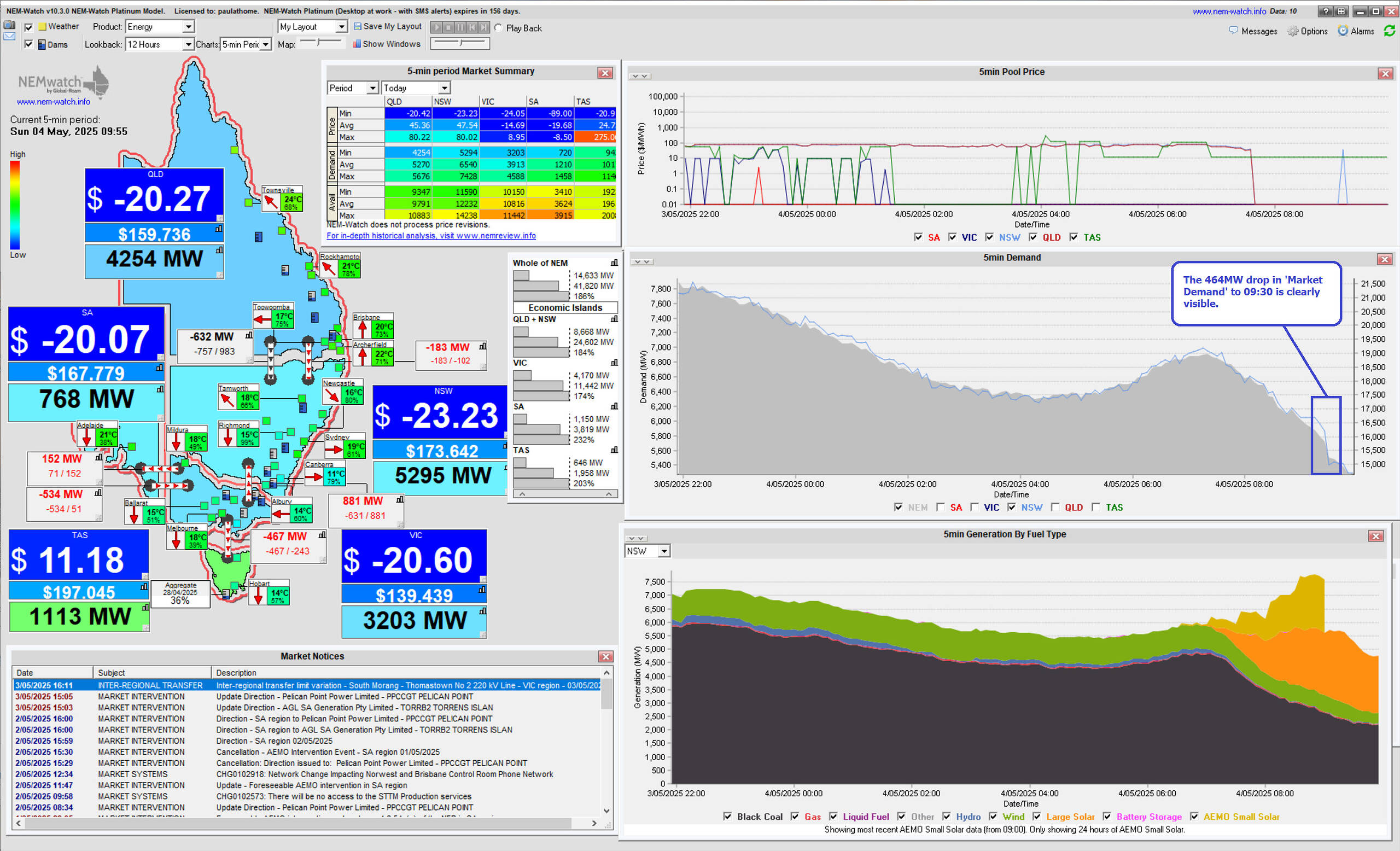Click the skip-to-end playback button

coord(483,27)
